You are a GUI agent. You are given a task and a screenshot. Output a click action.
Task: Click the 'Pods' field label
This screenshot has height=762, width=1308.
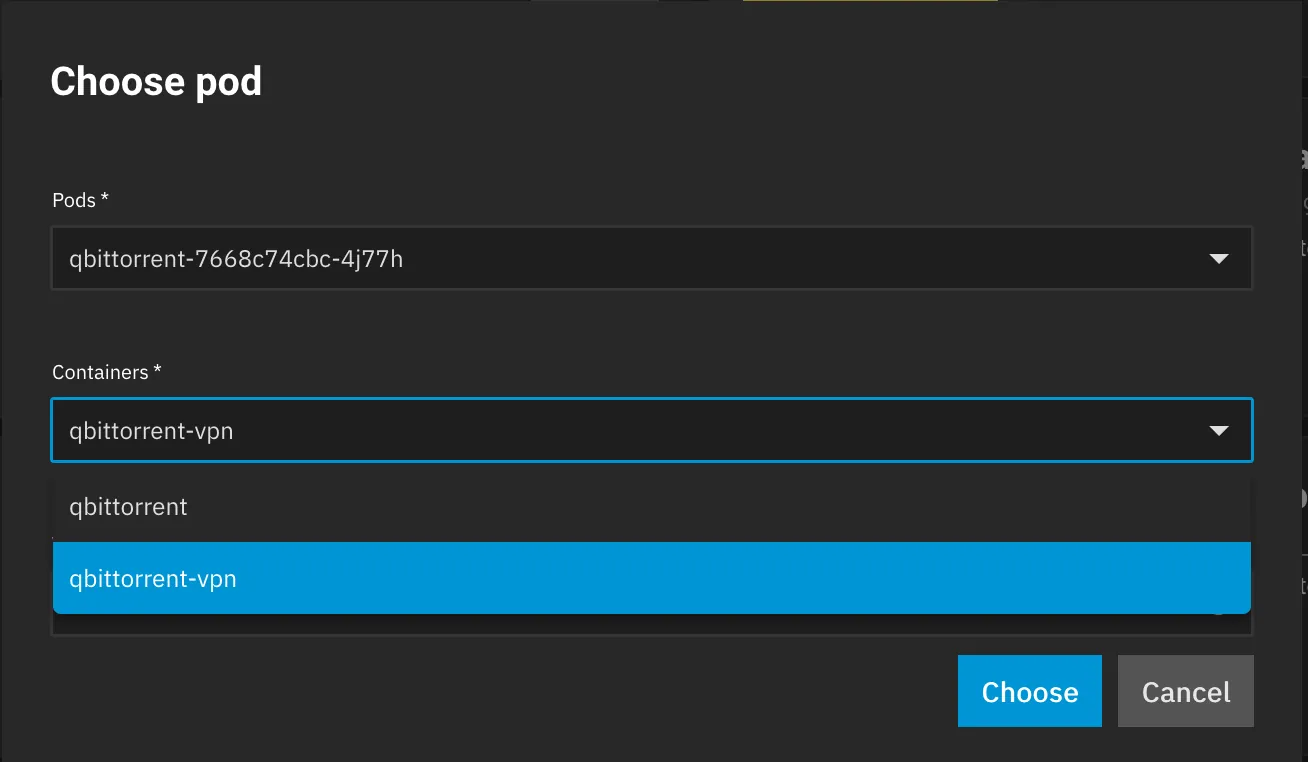(74, 200)
